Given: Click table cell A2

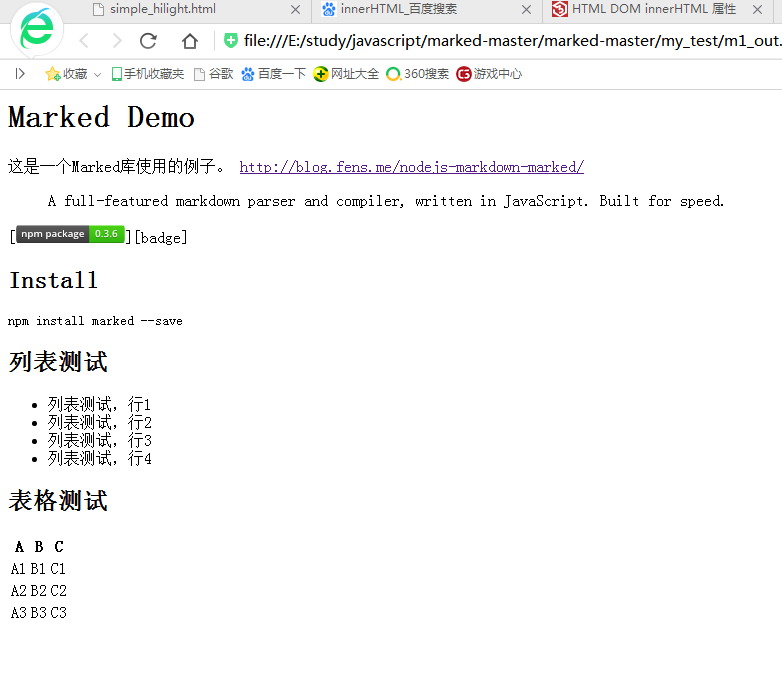Looking at the screenshot, I should [18, 591].
